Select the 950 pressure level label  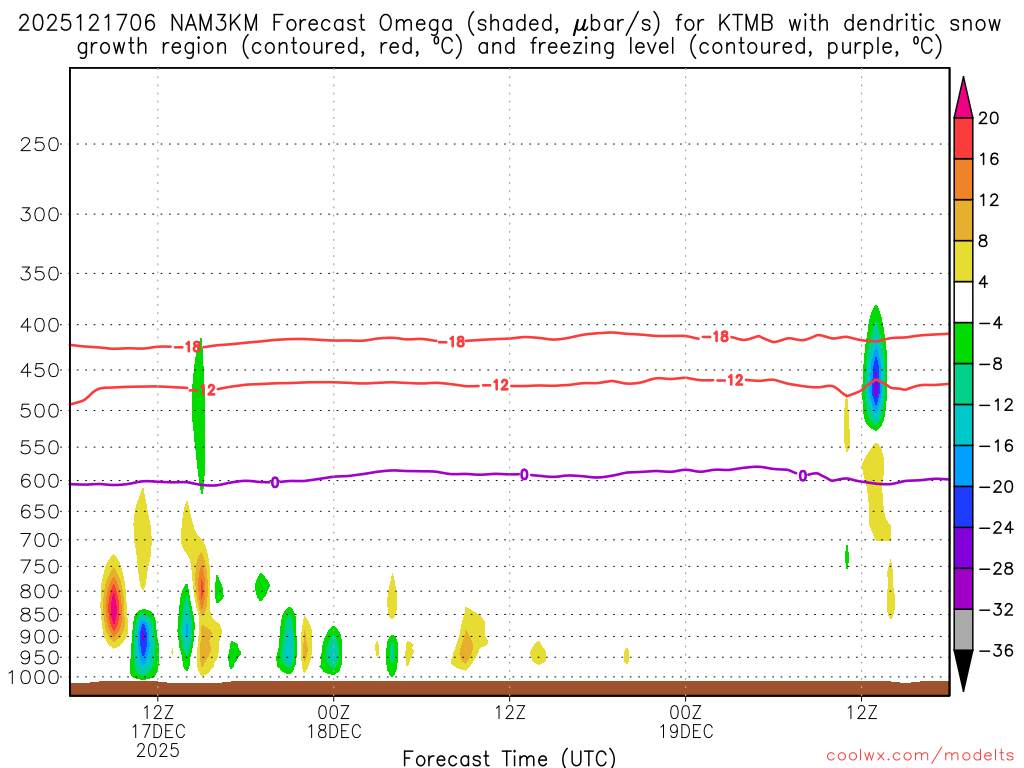point(40,658)
